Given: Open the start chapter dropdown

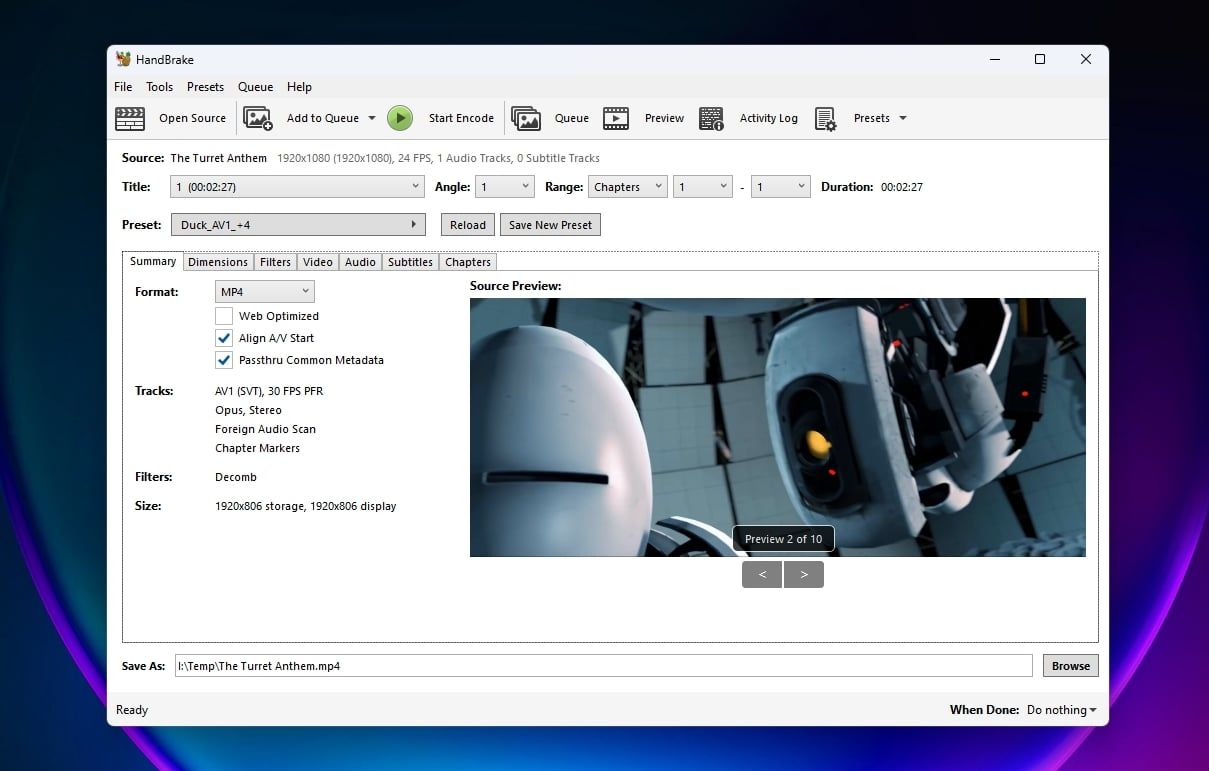Looking at the screenshot, I should 703,187.
